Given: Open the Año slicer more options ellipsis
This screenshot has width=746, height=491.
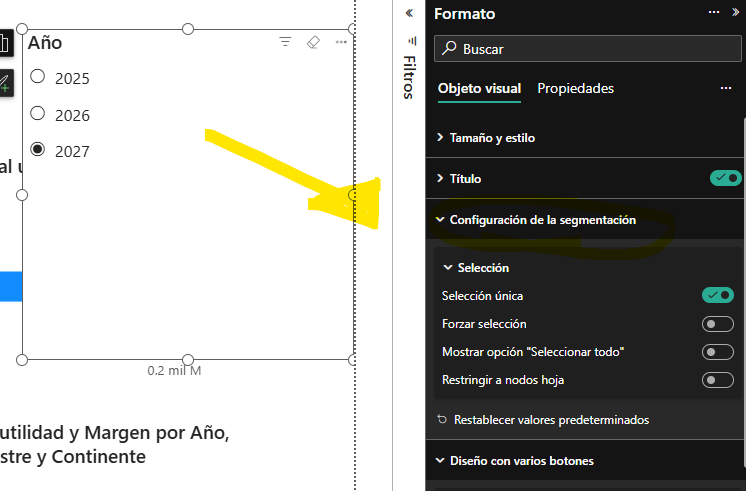Looking at the screenshot, I should [341, 42].
